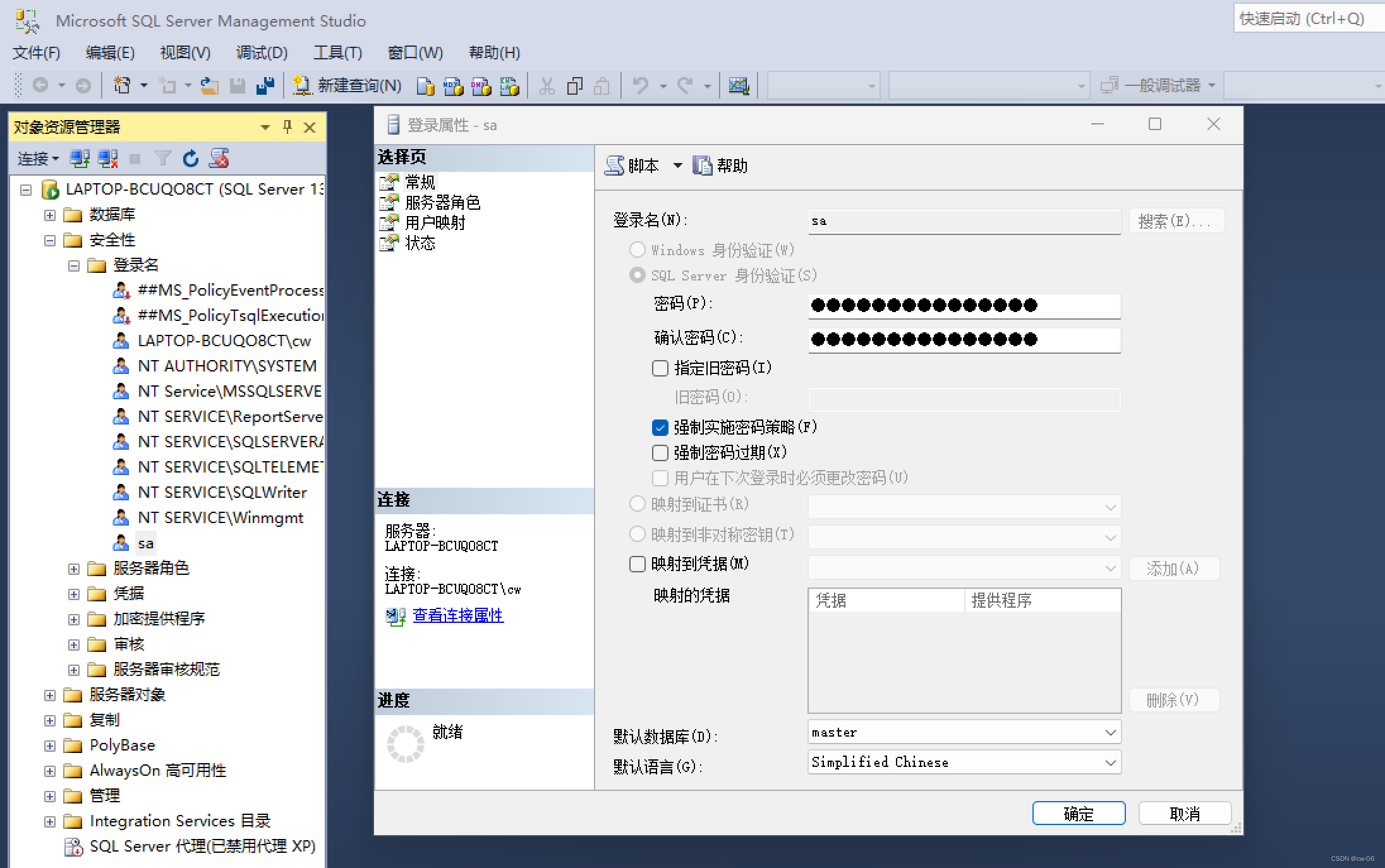The image size is (1385, 868).
Task: Click the Open File folder toolbar icon
Action: (x=209, y=85)
